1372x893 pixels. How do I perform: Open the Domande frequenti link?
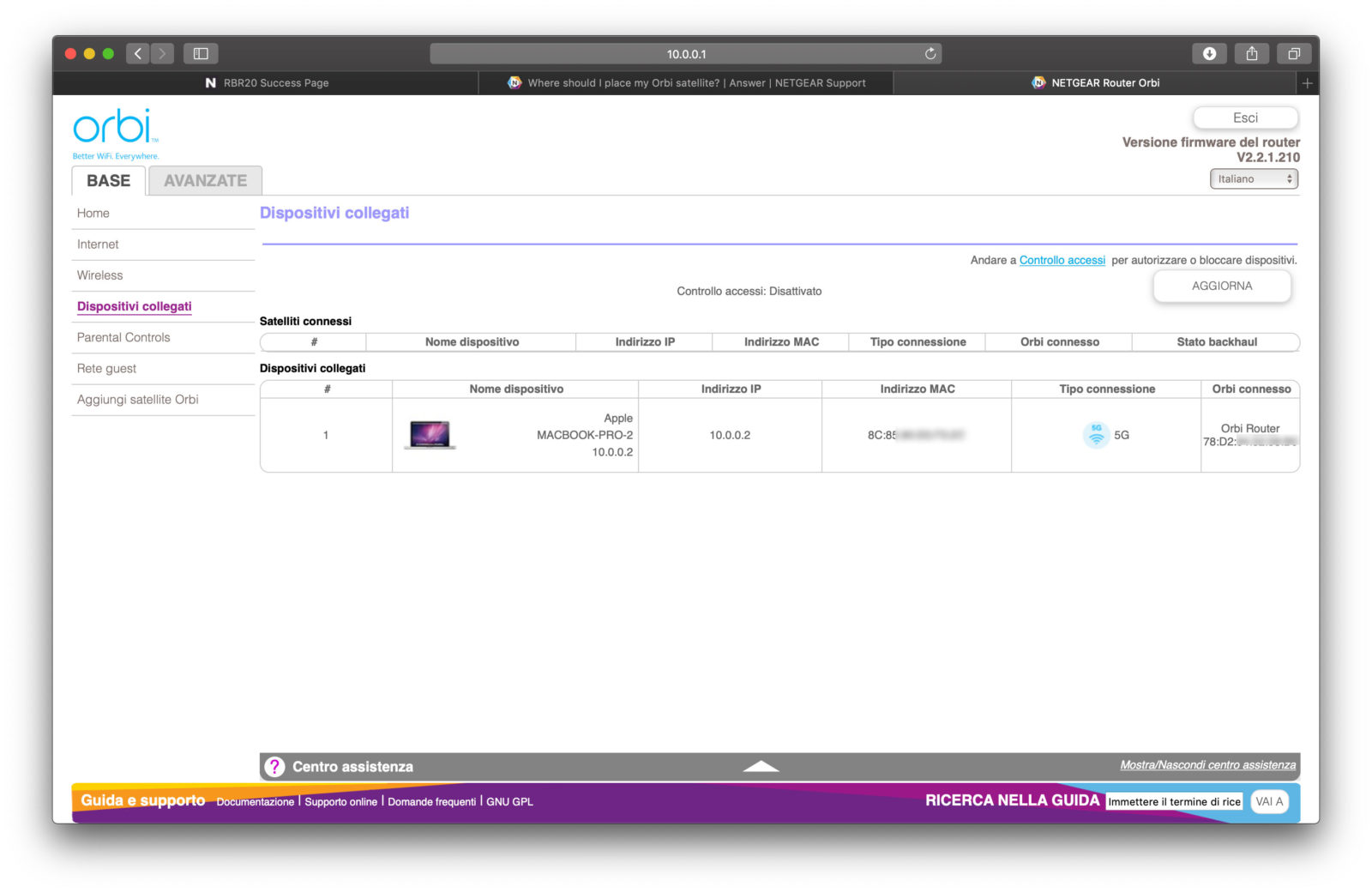[432, 802]
